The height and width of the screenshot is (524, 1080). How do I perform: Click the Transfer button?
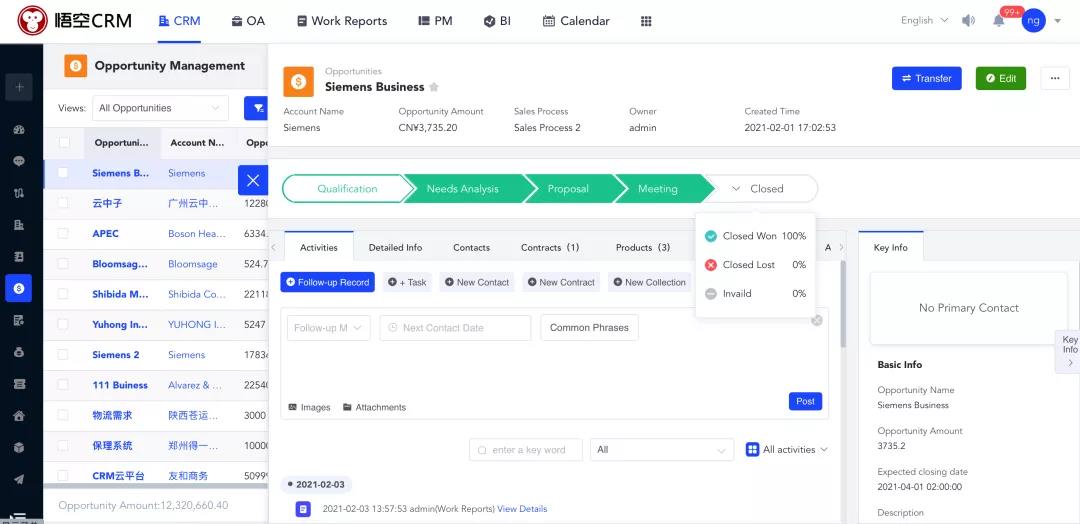click(926, 78)
